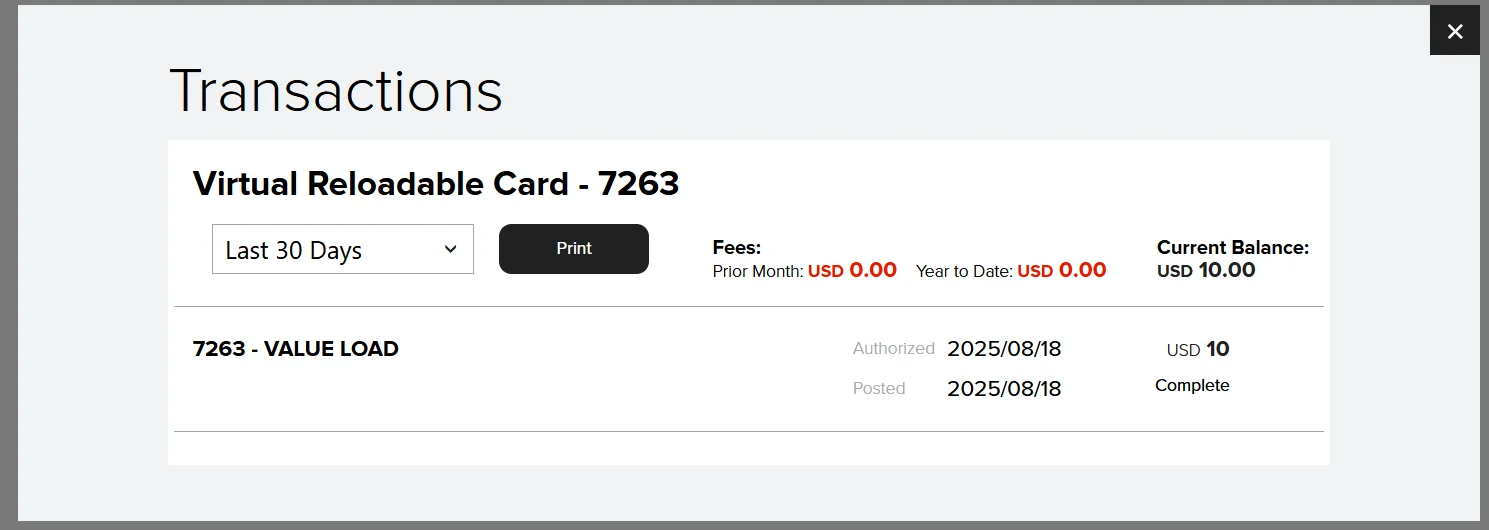
Task: Click the Posted date 2025/08/18
Action: (x=1004, y=388)
